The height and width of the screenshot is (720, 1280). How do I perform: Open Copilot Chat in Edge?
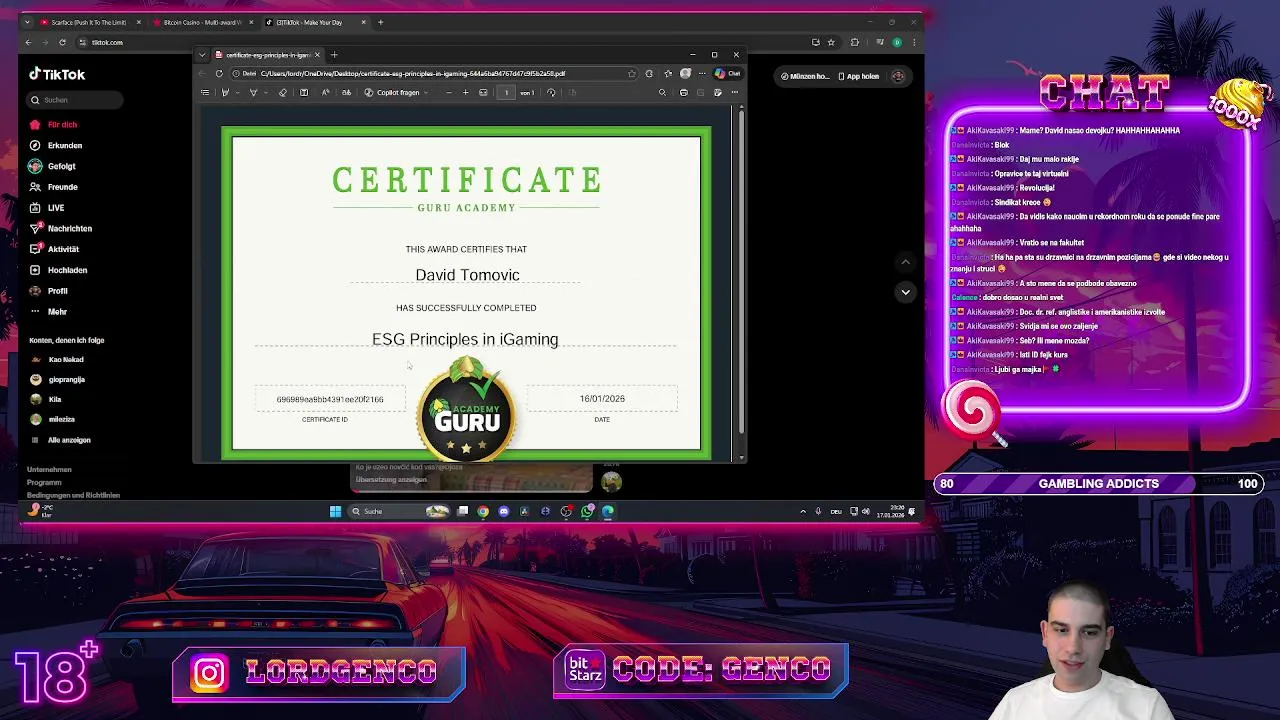[x=727, y=74]
